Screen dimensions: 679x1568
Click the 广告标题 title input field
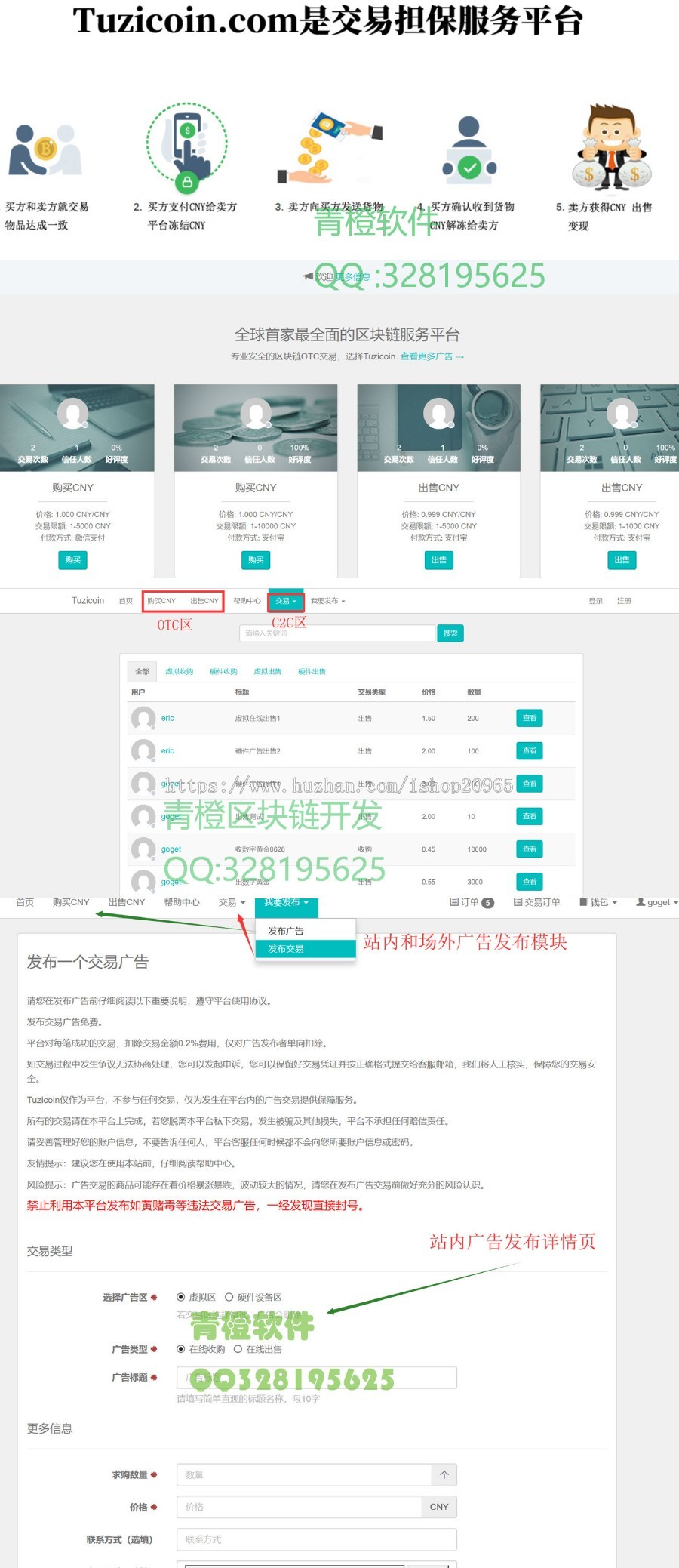(317, 1378)
